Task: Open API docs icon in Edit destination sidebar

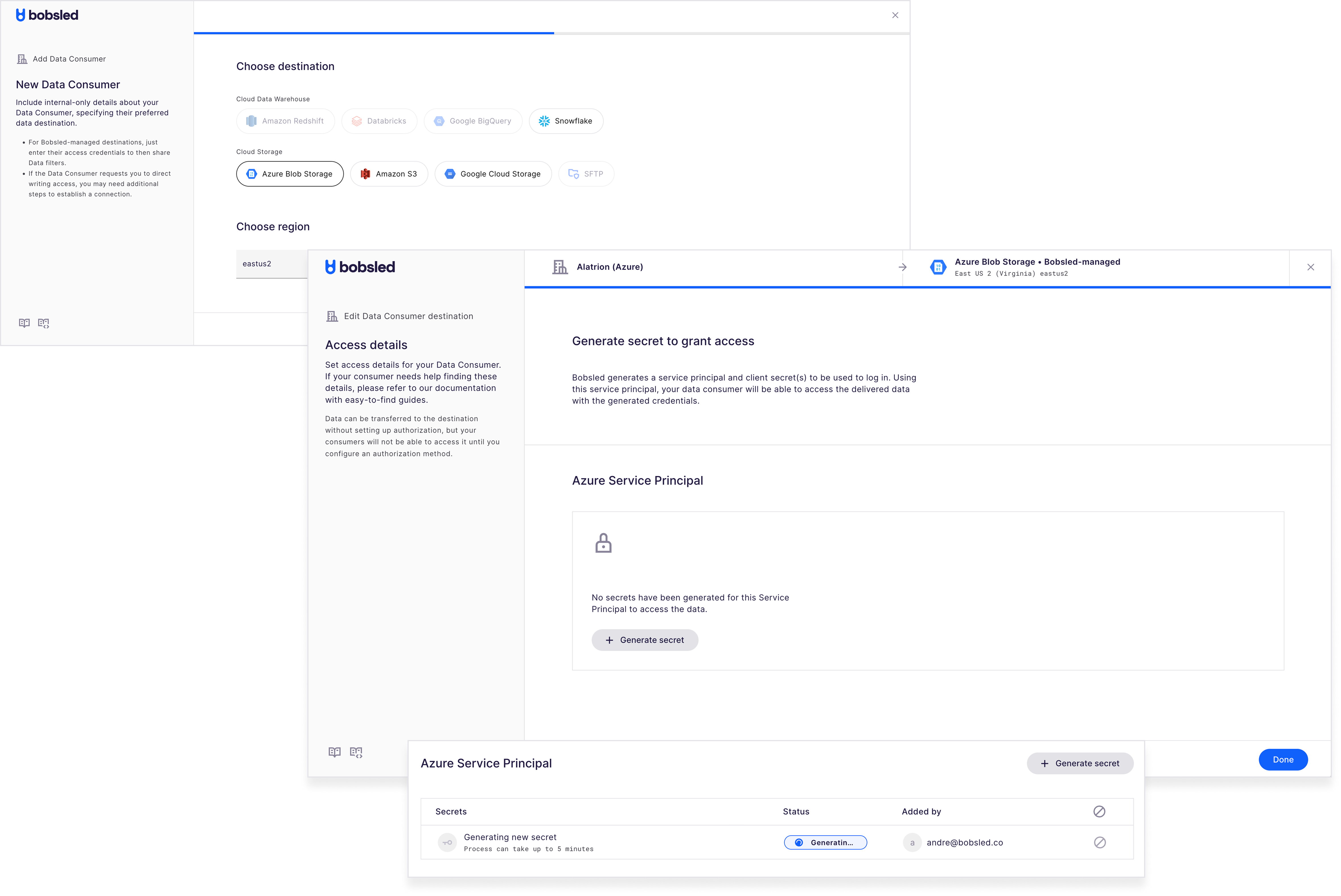Action: (356, 752)
